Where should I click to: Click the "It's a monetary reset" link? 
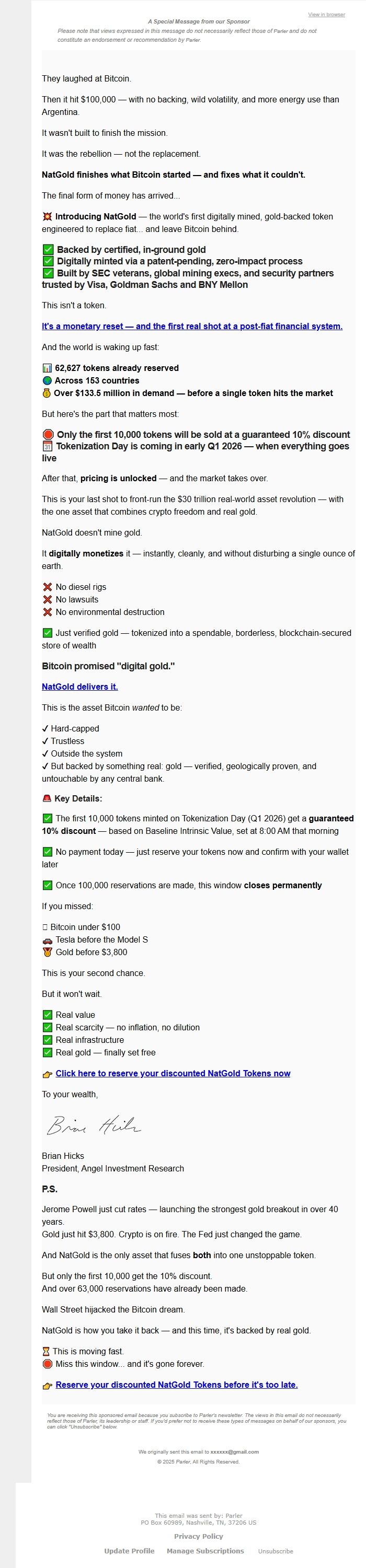click(192, 326)
